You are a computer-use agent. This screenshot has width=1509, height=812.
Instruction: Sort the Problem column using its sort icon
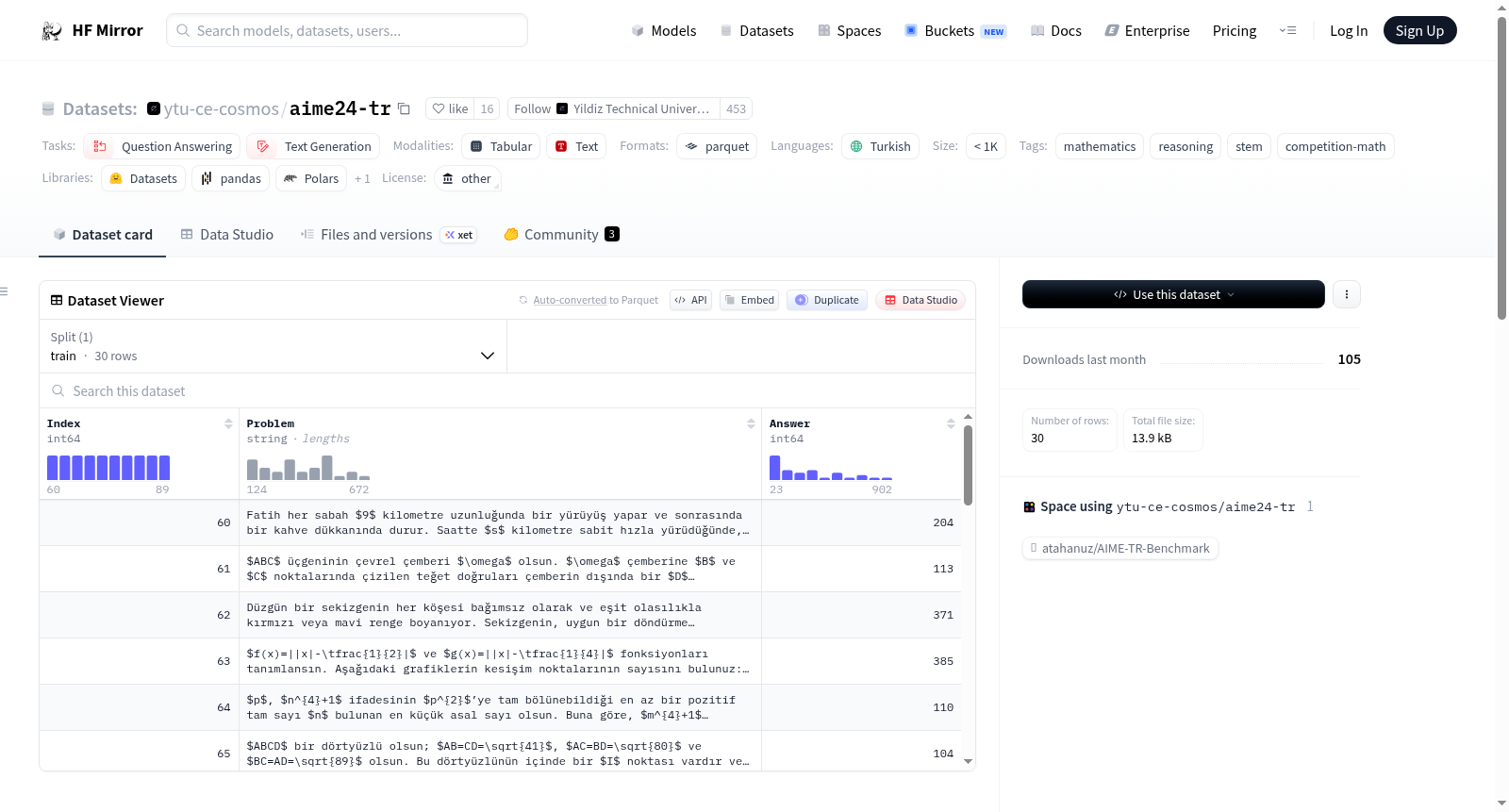coord(751,423)
